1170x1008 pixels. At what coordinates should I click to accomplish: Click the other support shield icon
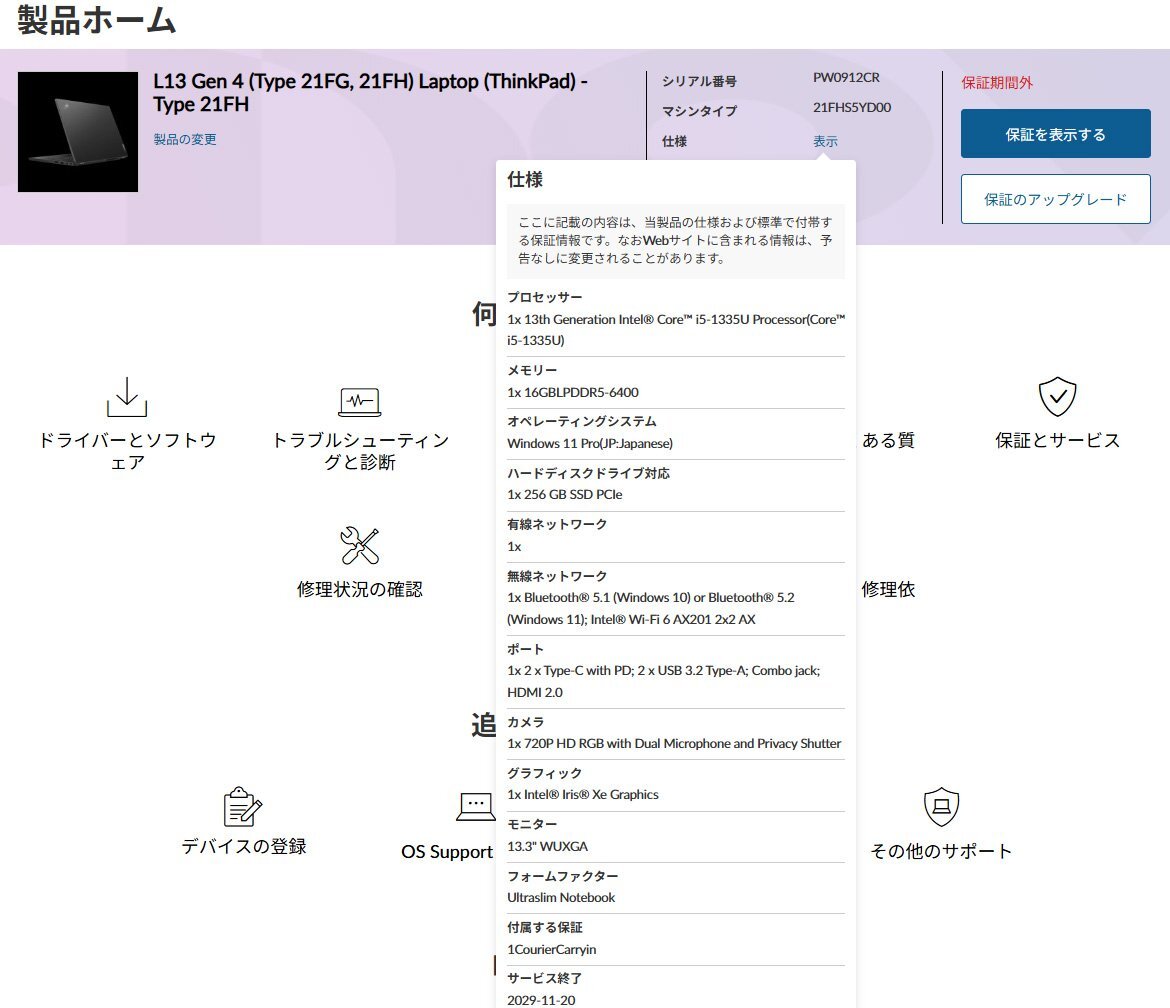pos(941,807)
